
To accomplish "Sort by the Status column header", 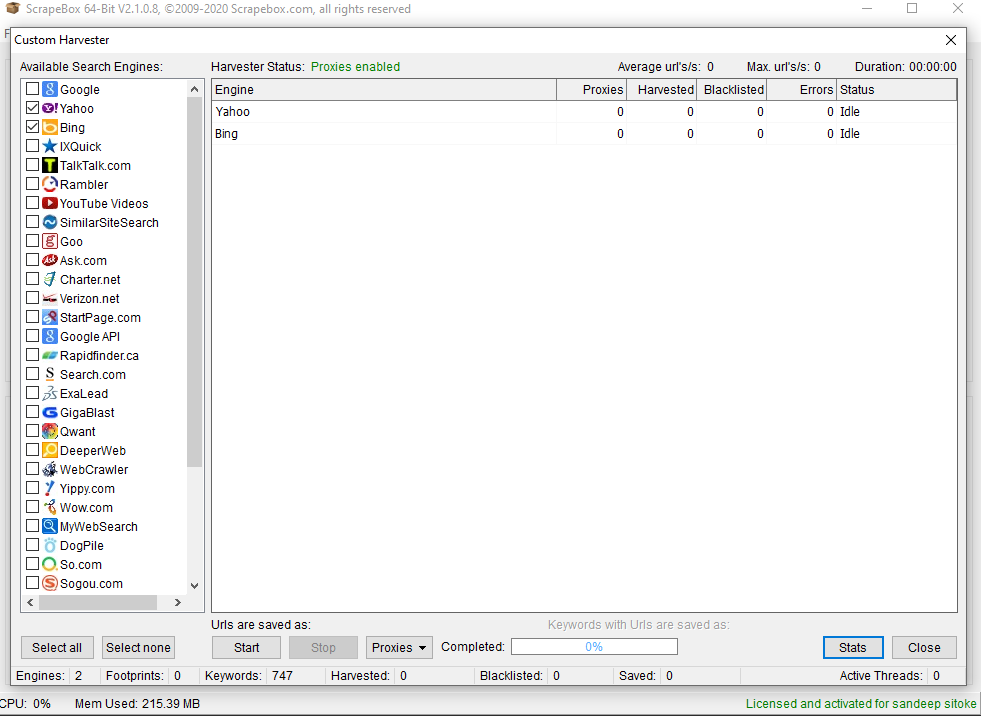I will [x=897, y=90].
